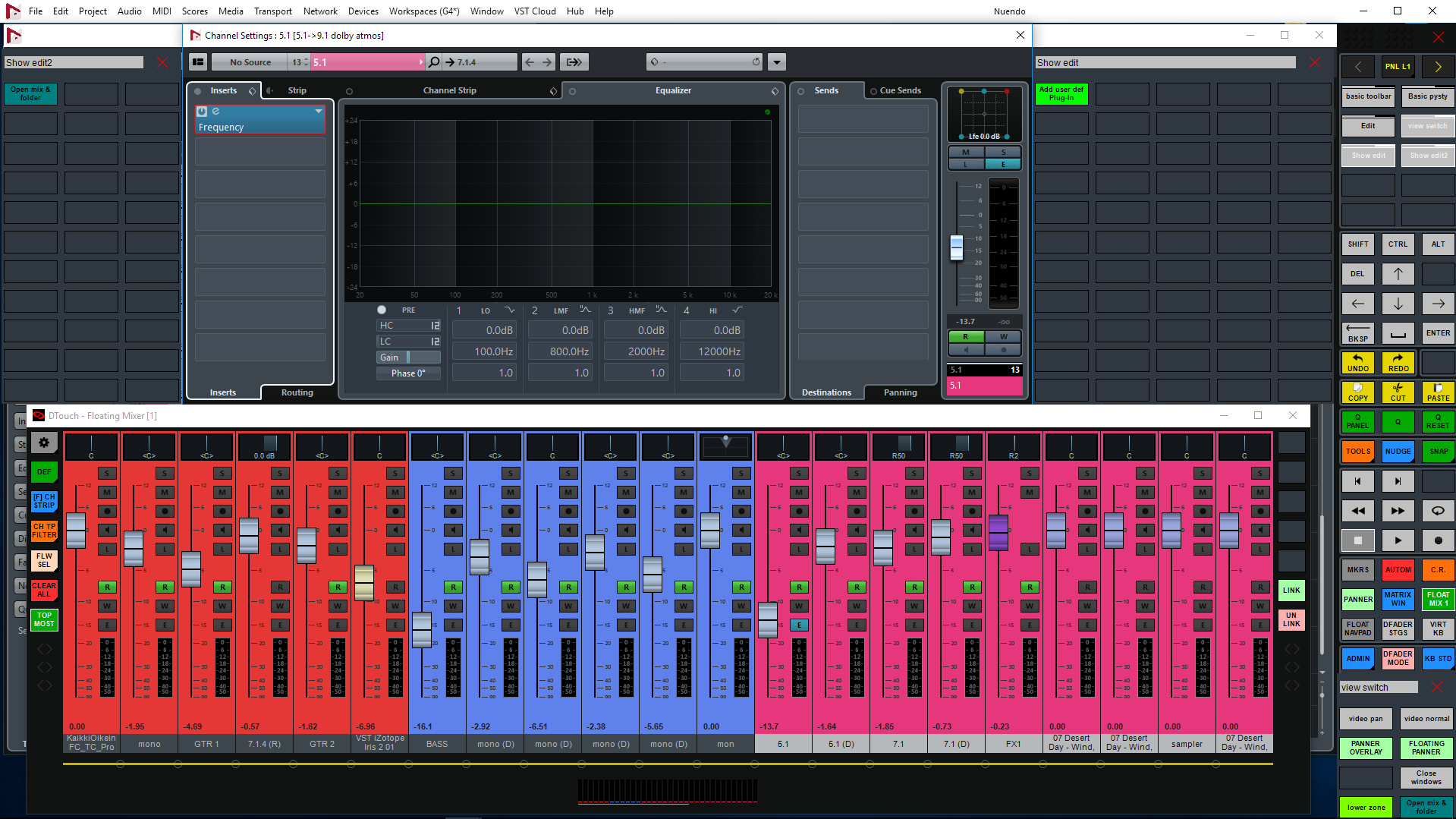Image resolution: width=1456 pixels, height=819 pixels.
Task: Toggle channel Read automation R button
Action: (966, 337)
